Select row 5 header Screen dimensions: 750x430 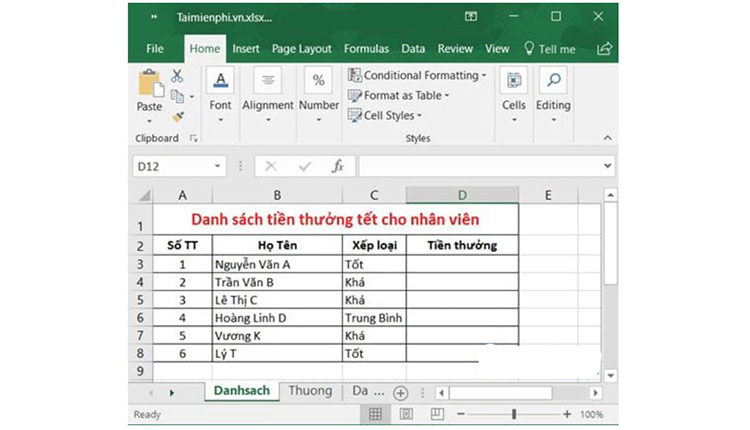click(140, 300)
